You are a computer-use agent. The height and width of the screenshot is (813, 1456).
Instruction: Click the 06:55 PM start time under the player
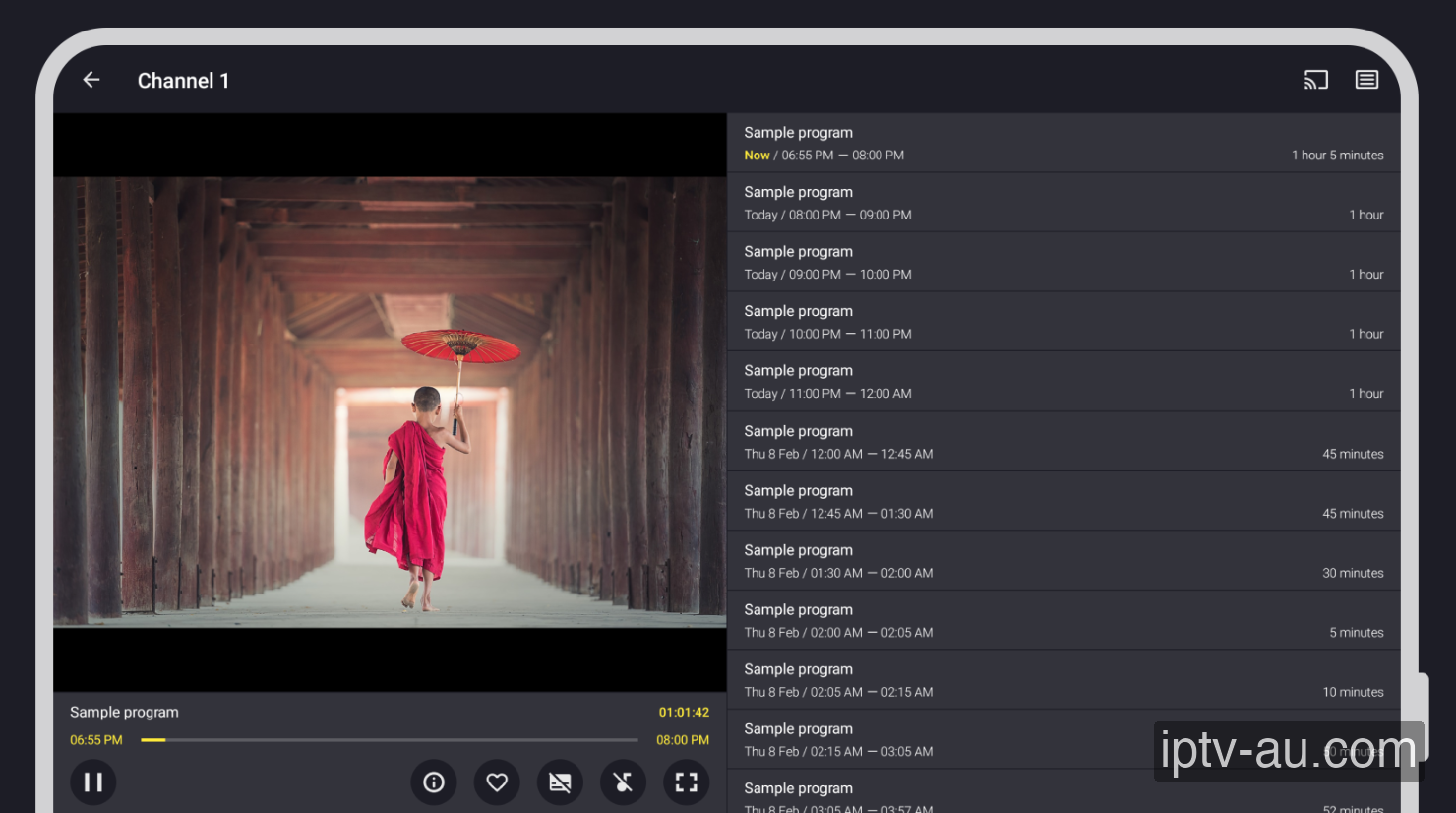tap(96, 740)
